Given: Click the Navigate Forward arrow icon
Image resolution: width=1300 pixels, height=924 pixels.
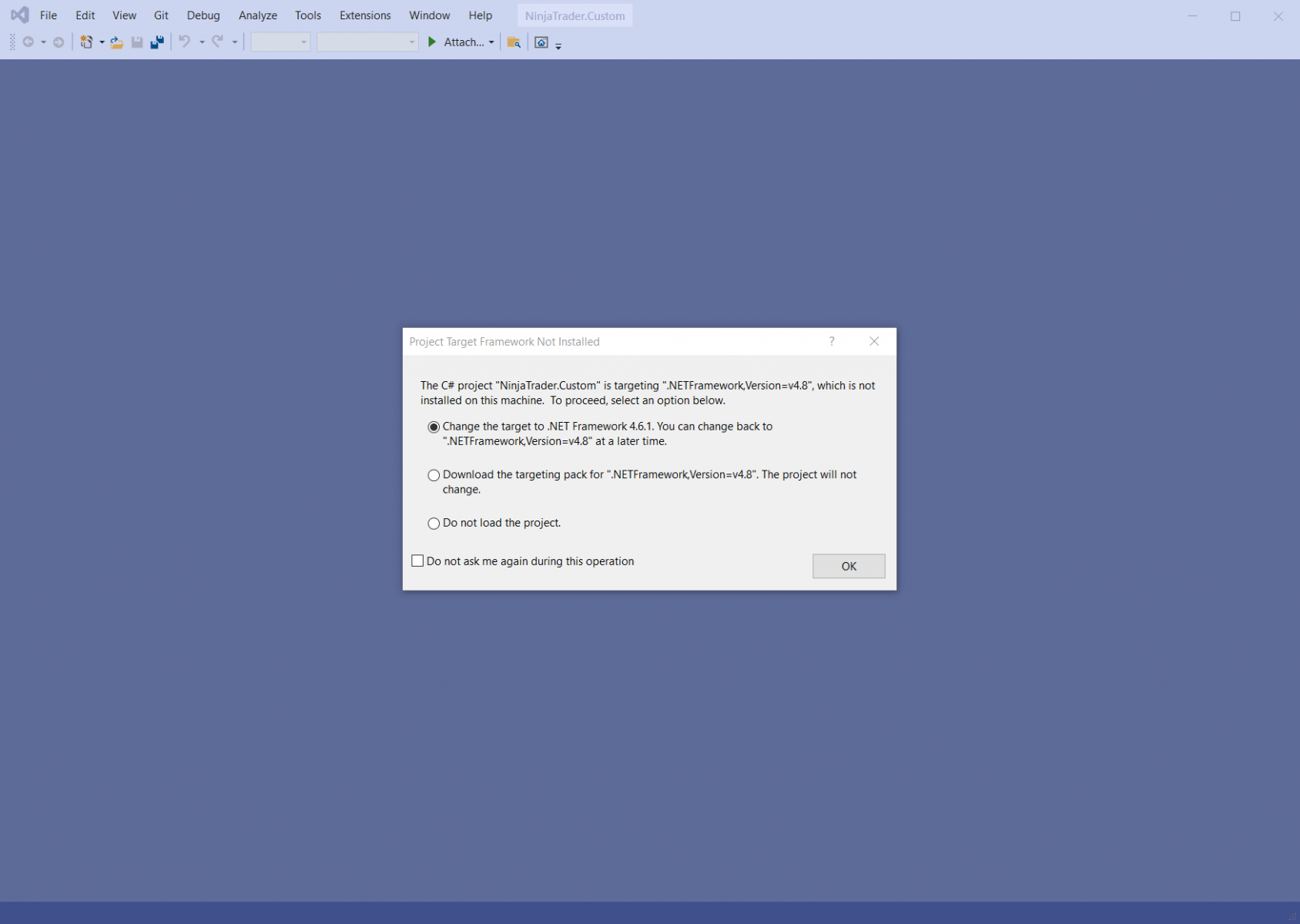Looking at the screenshot, I should pyautogui.click(x=59, y=42).
